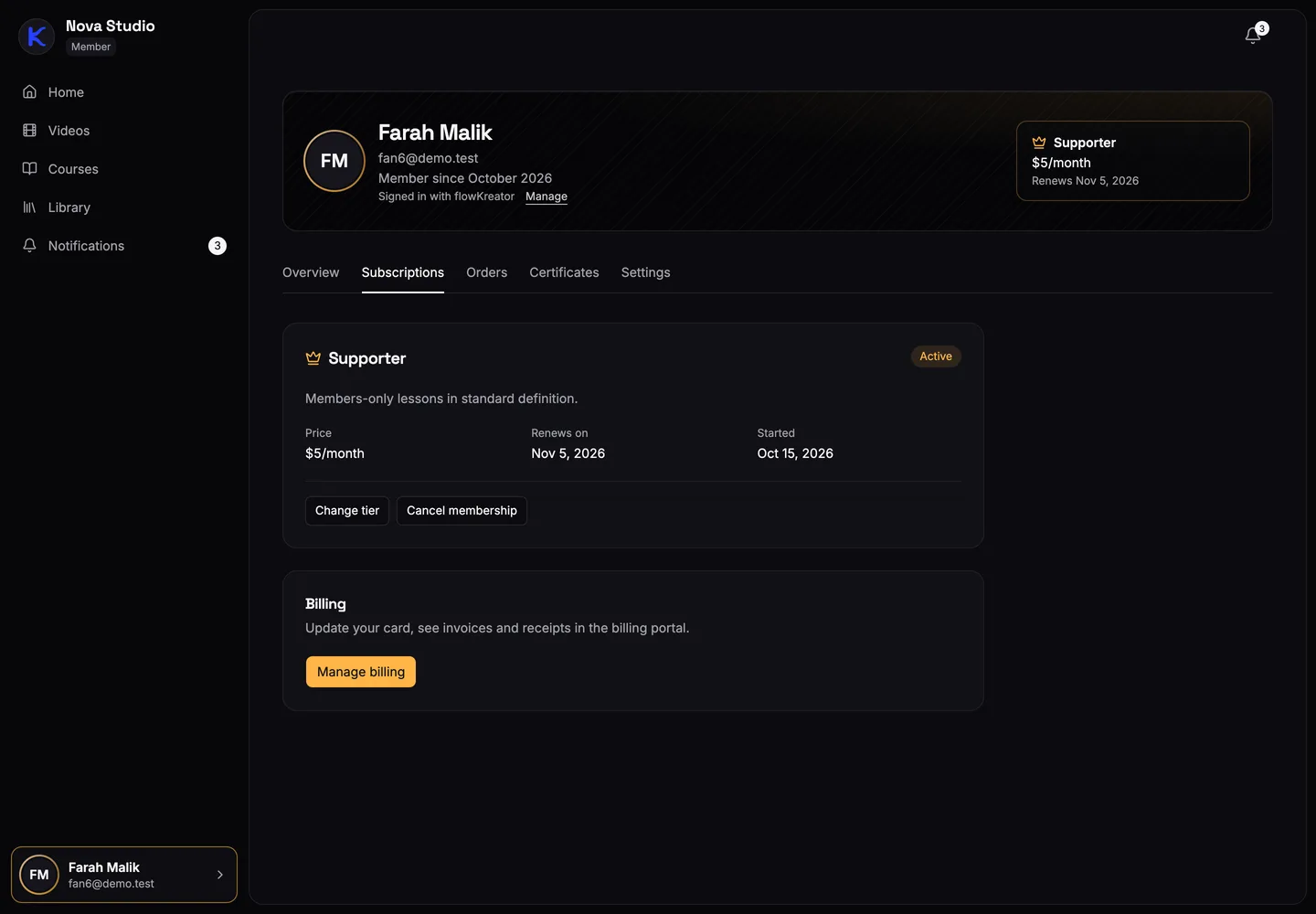Click the Farah Malik profile name heading
The height and width of the screenshot is (914, 1316).
coord(435,133)
